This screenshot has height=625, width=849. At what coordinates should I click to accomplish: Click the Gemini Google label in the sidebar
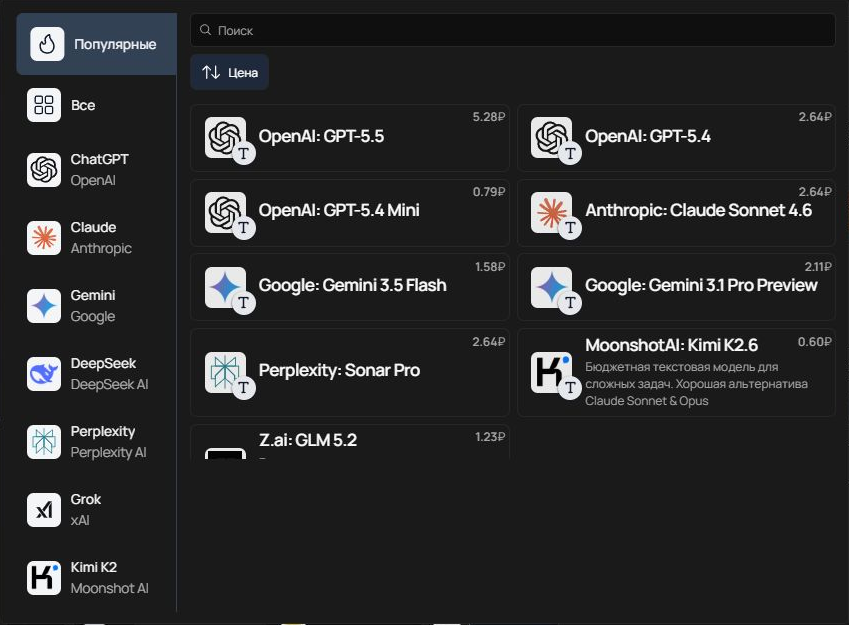coord(93,306)
